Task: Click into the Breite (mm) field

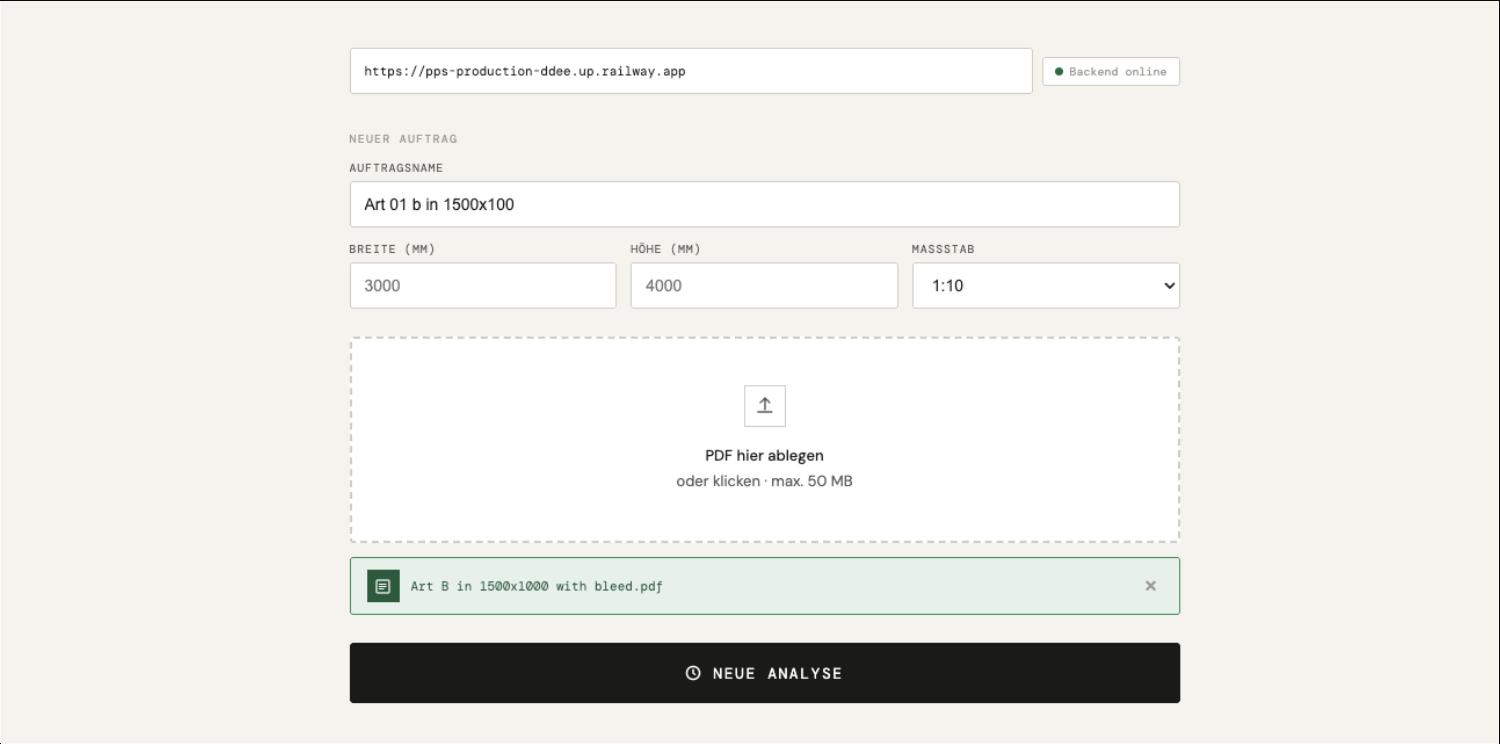Action: (482, 286)
